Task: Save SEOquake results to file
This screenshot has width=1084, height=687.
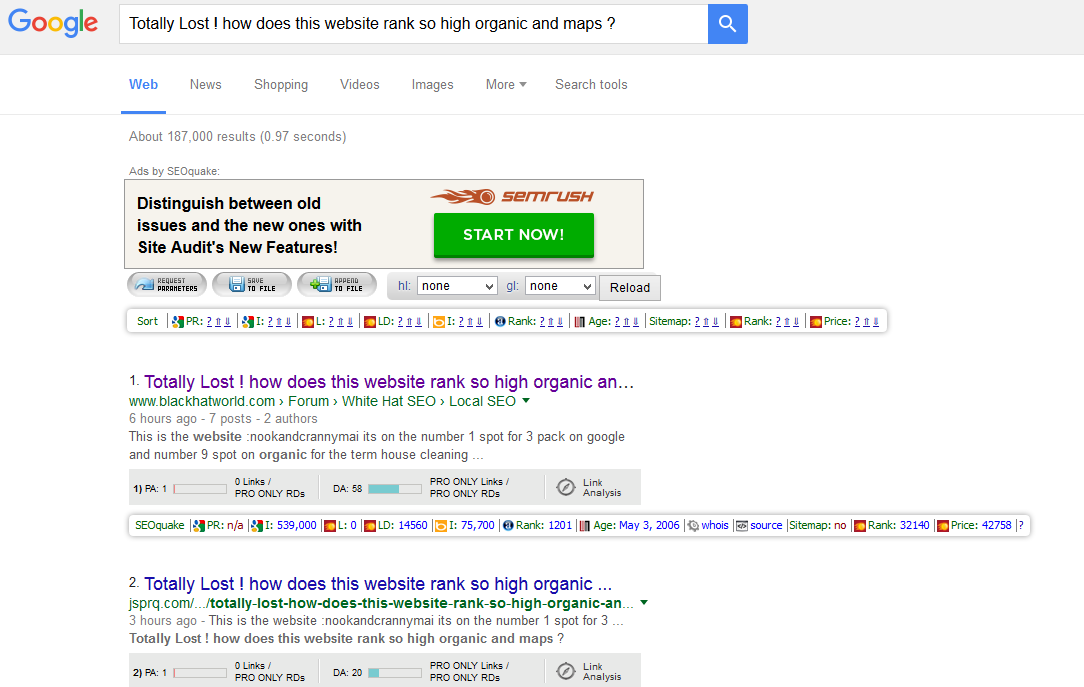Action: 252,284
